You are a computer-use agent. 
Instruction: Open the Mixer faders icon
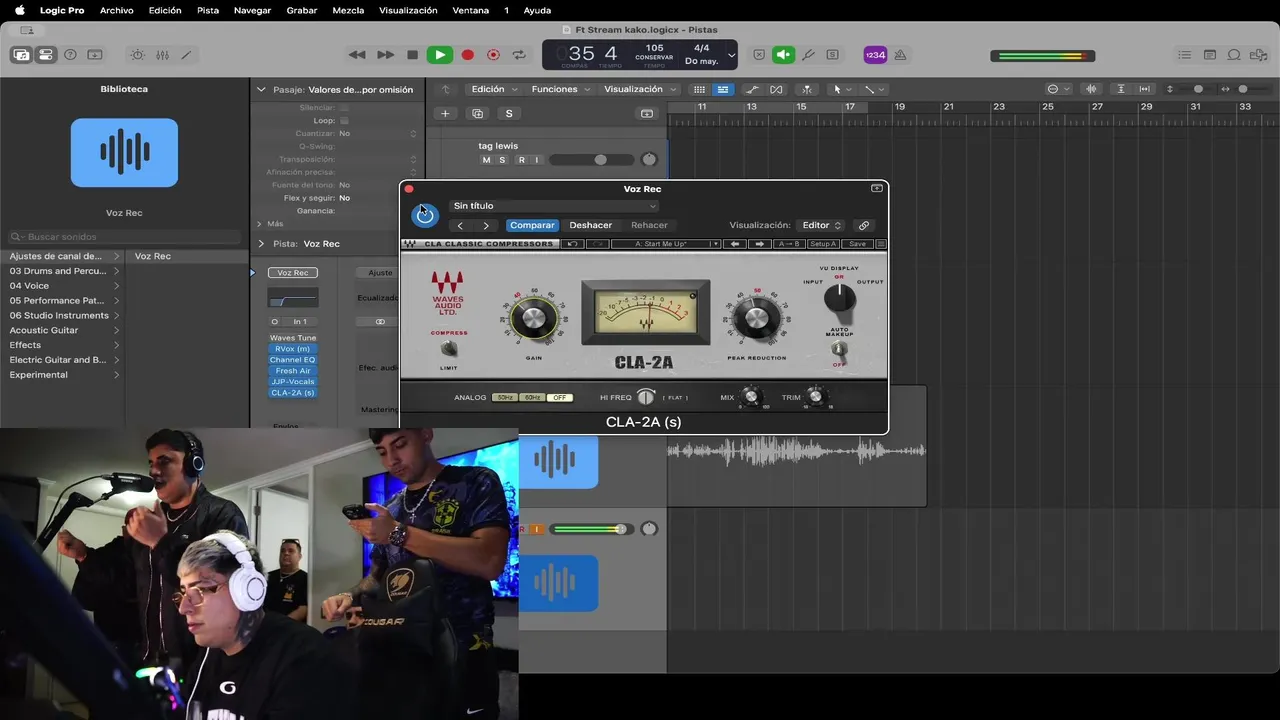coord(162,55)
